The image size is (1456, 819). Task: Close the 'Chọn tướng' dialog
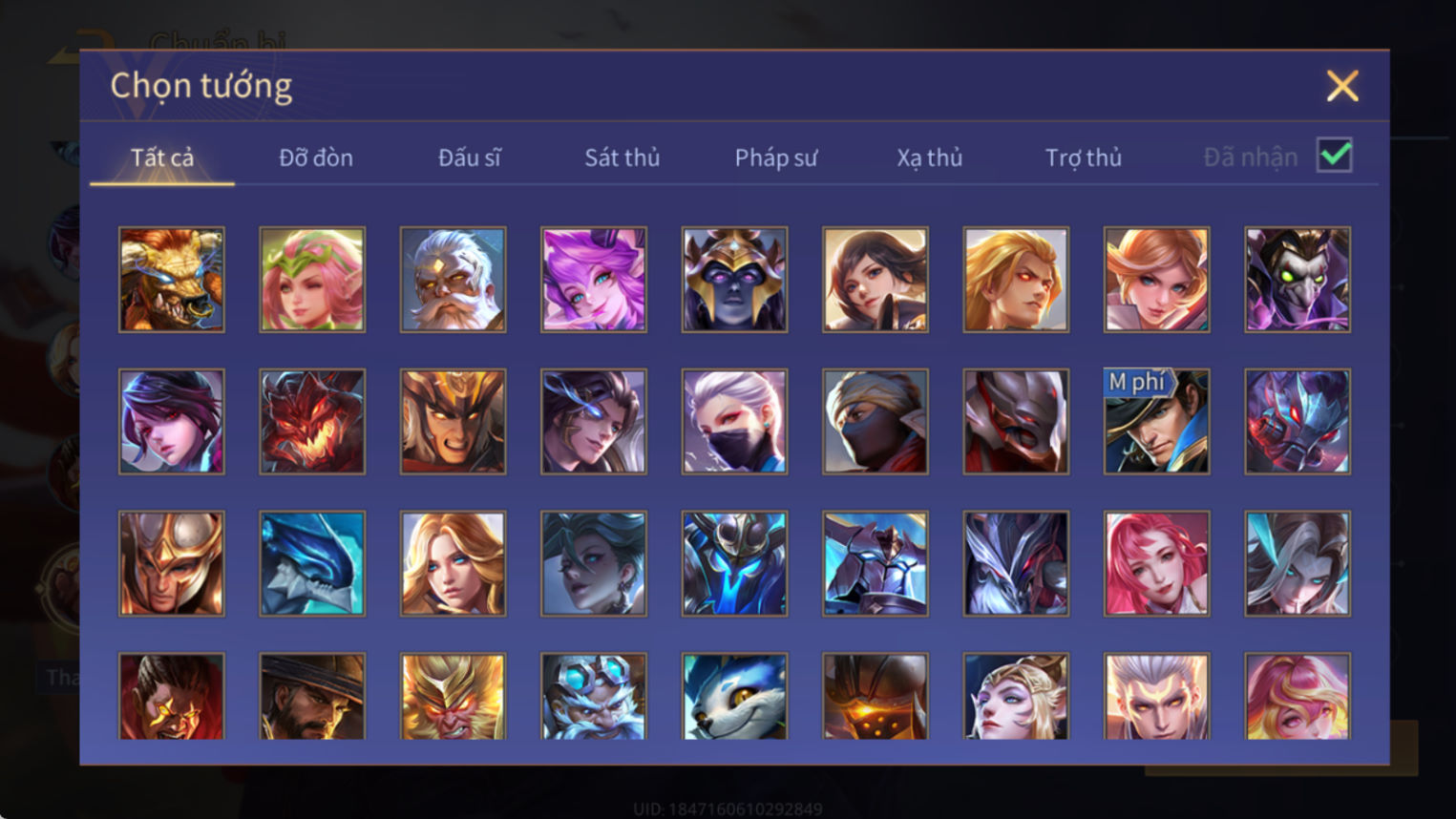1342,86
